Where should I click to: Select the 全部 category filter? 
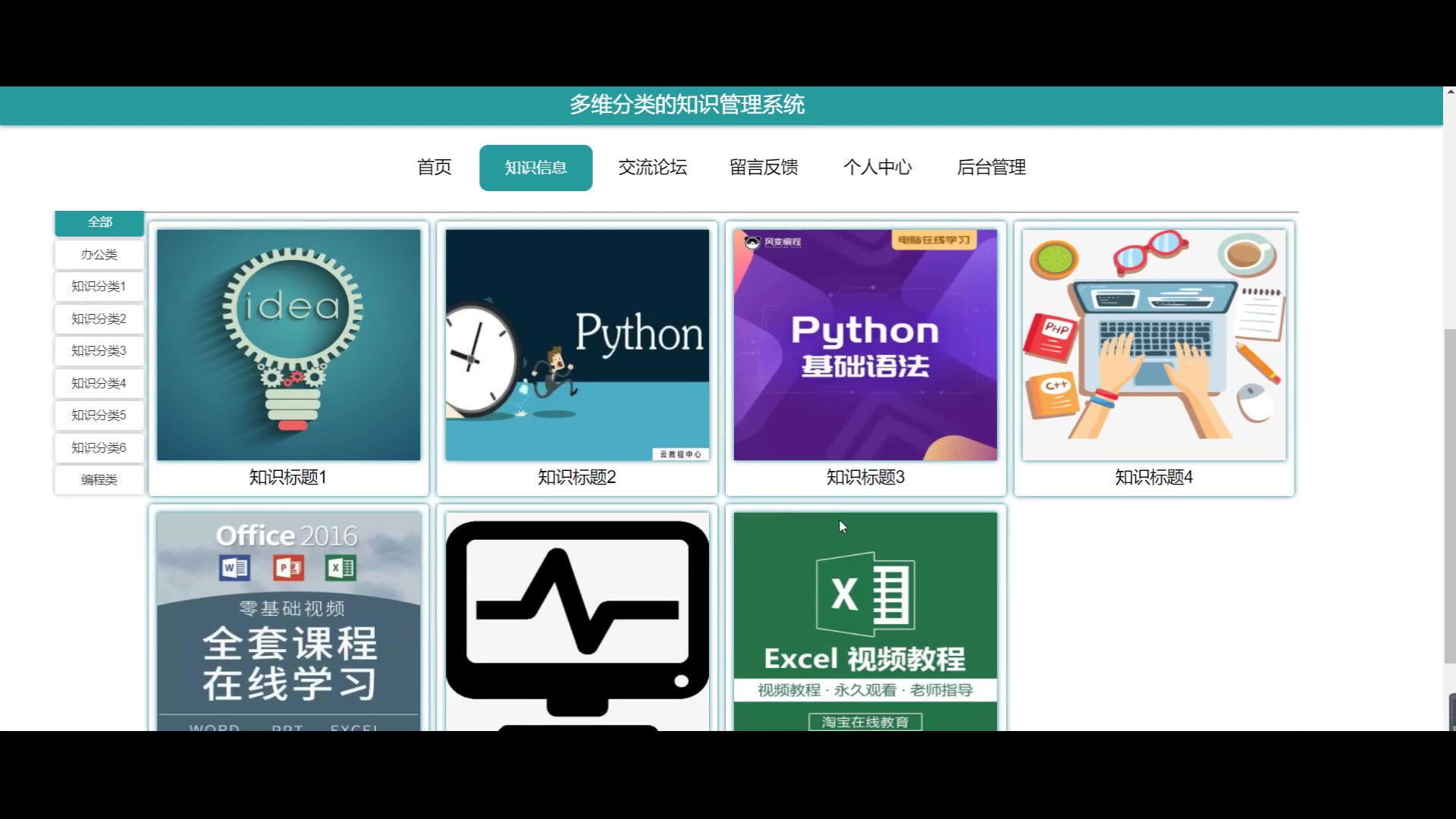(x=99, y=222)
